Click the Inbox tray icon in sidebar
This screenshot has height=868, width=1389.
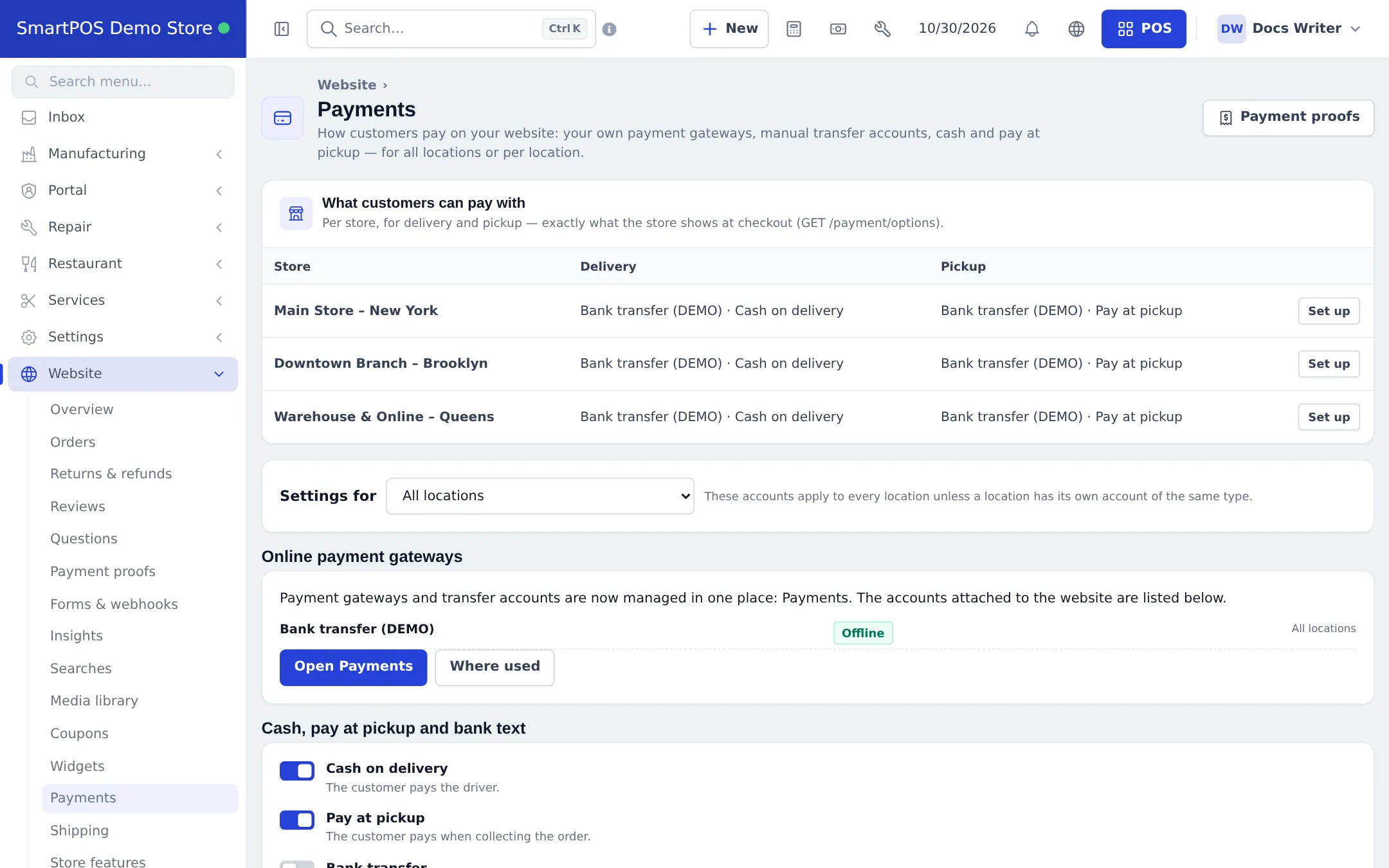point(29,118)
